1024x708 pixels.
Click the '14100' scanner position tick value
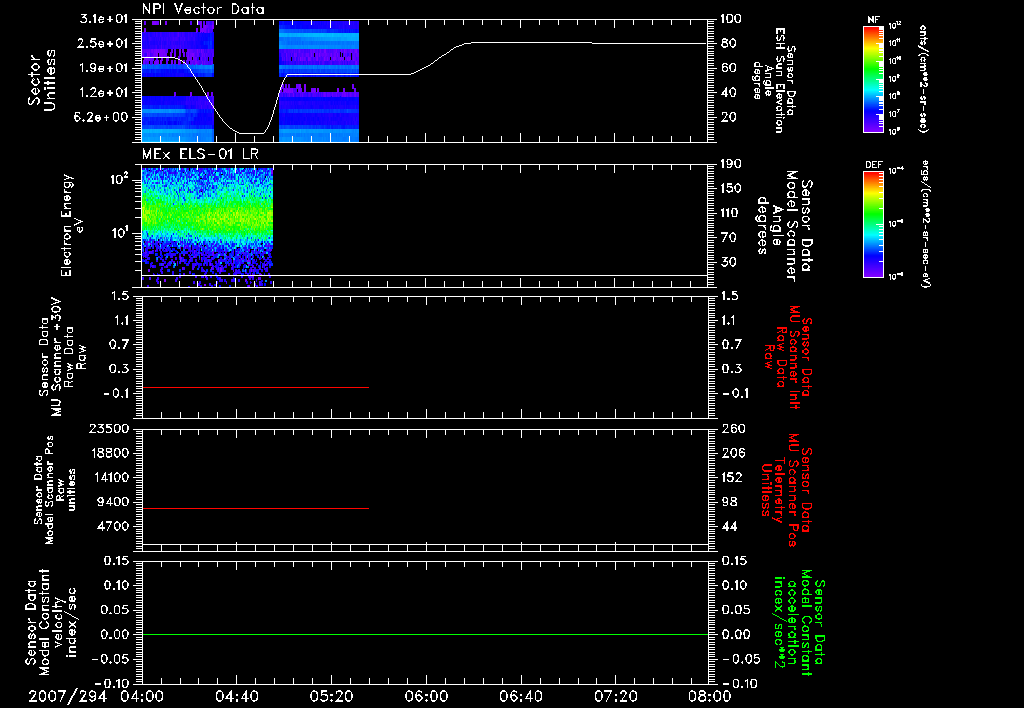point(108,477)
